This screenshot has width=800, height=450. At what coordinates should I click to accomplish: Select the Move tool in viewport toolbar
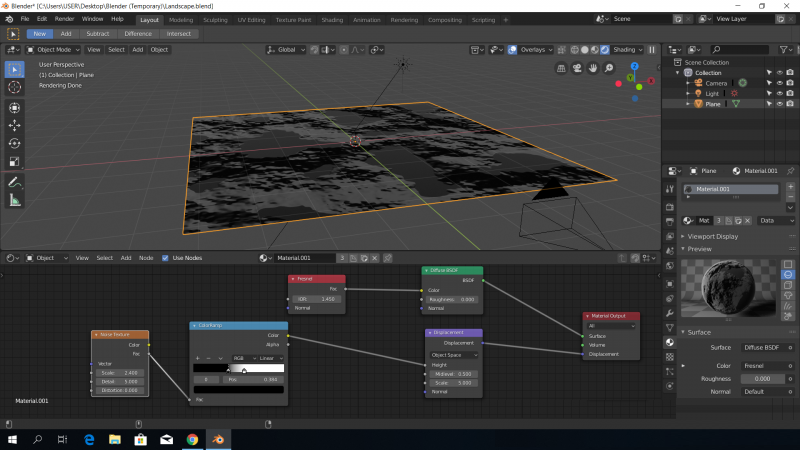click(x=14, y=125)
